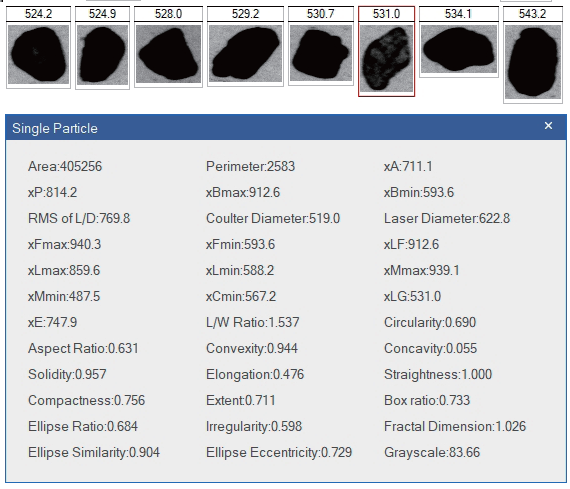Click the xBmax:912.6 value
The width and height of the screenshot is (570, 489).
(243, 192)
